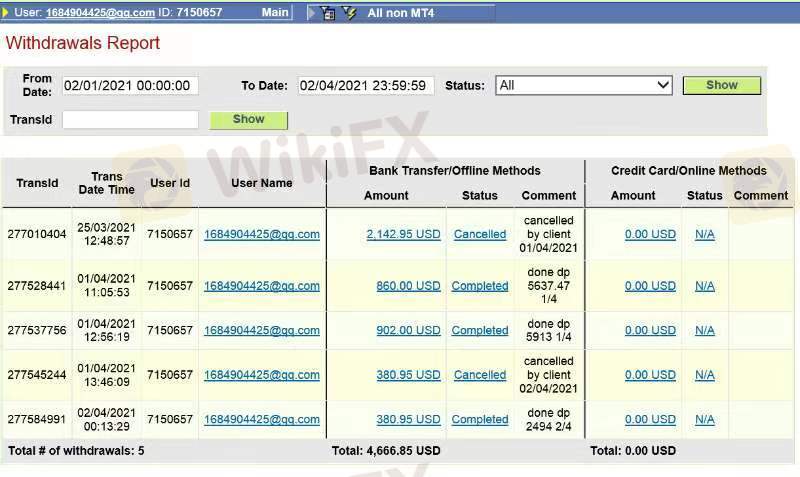This screenshot has height=477, width=800.
Task: Click N/A status link in row 277537756
Action: point(705,330)
